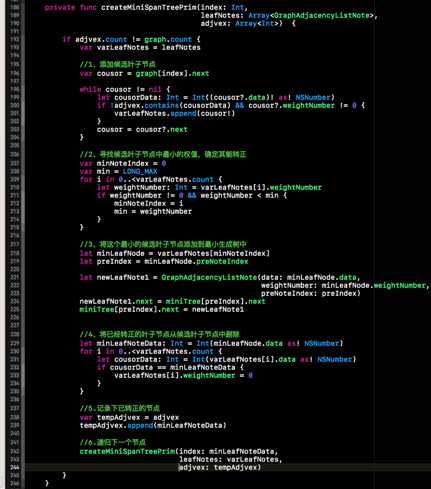The width and height of the screenshot is (431, 489).
Task: Click 'let weightNumber: Int = varLeafNotes[i].weightNumber'
Action: pos(209,187)
